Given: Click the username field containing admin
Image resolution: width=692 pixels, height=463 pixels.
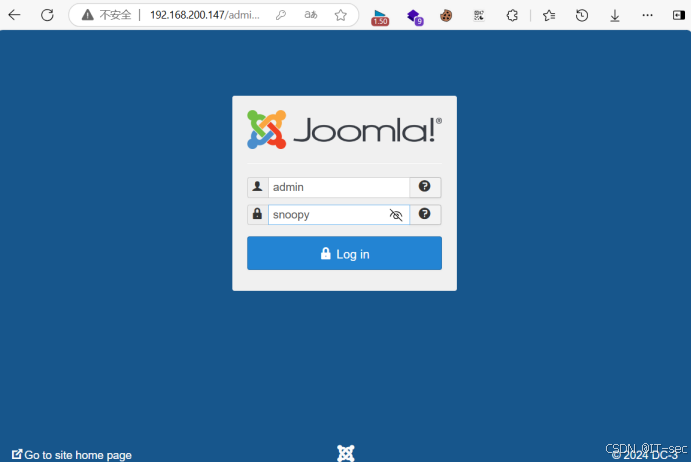Looking at the screenshot, I should [338, 187].
